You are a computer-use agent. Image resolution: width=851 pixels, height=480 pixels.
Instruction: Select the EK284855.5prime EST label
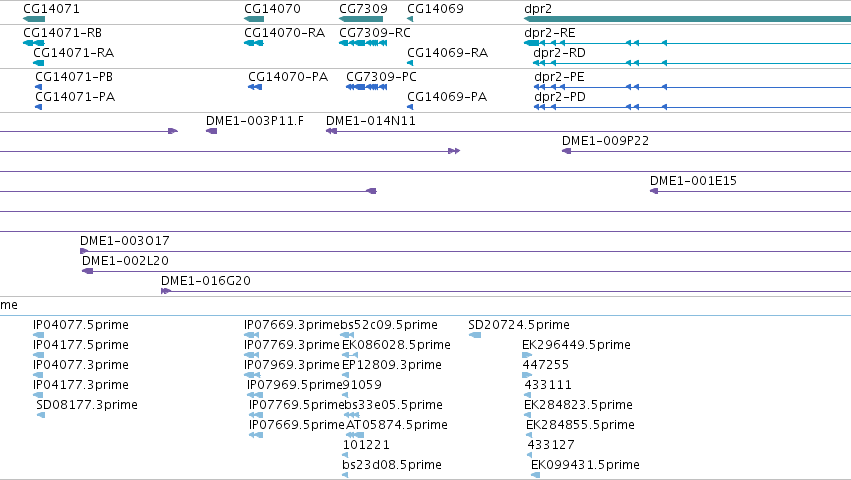point(580,425)
